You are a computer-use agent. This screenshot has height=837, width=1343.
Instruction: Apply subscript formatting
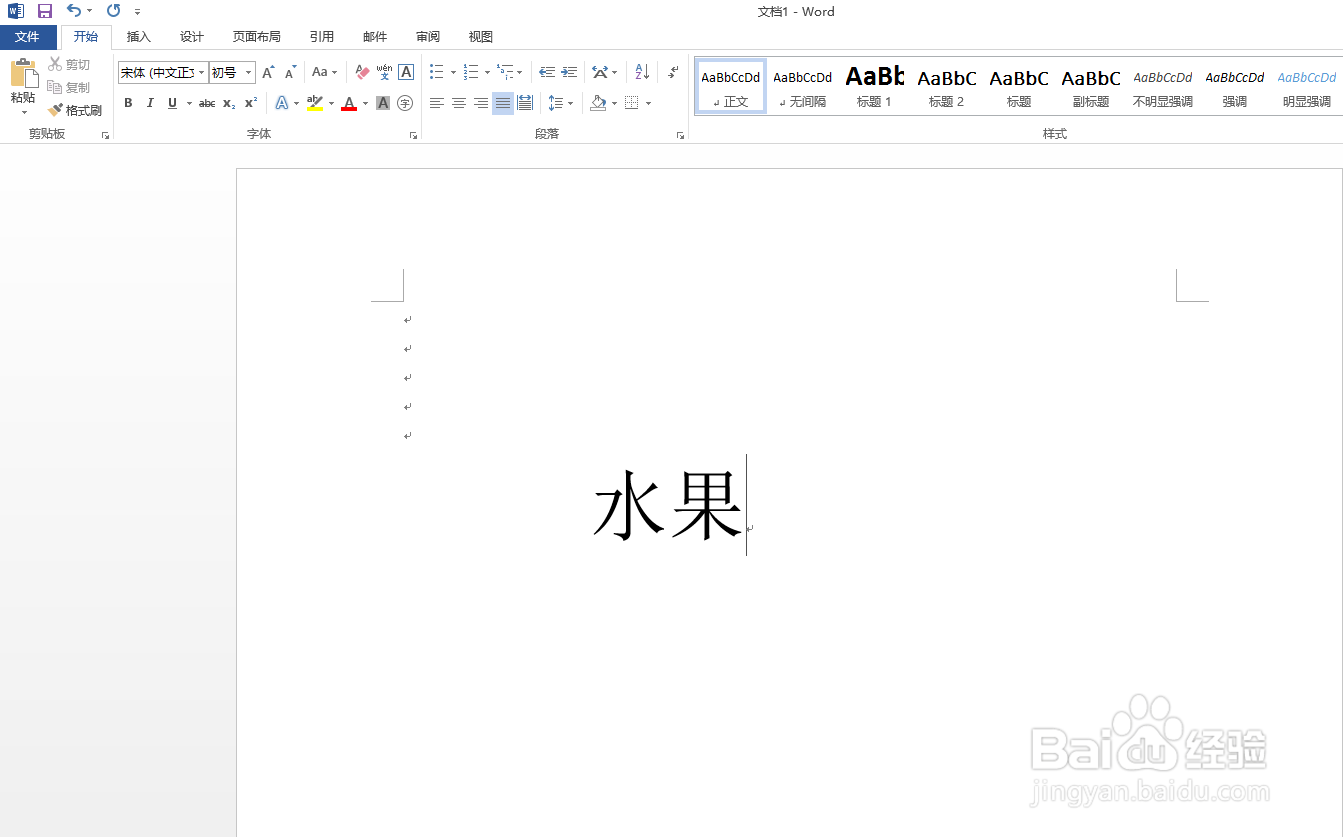point(229,103)
